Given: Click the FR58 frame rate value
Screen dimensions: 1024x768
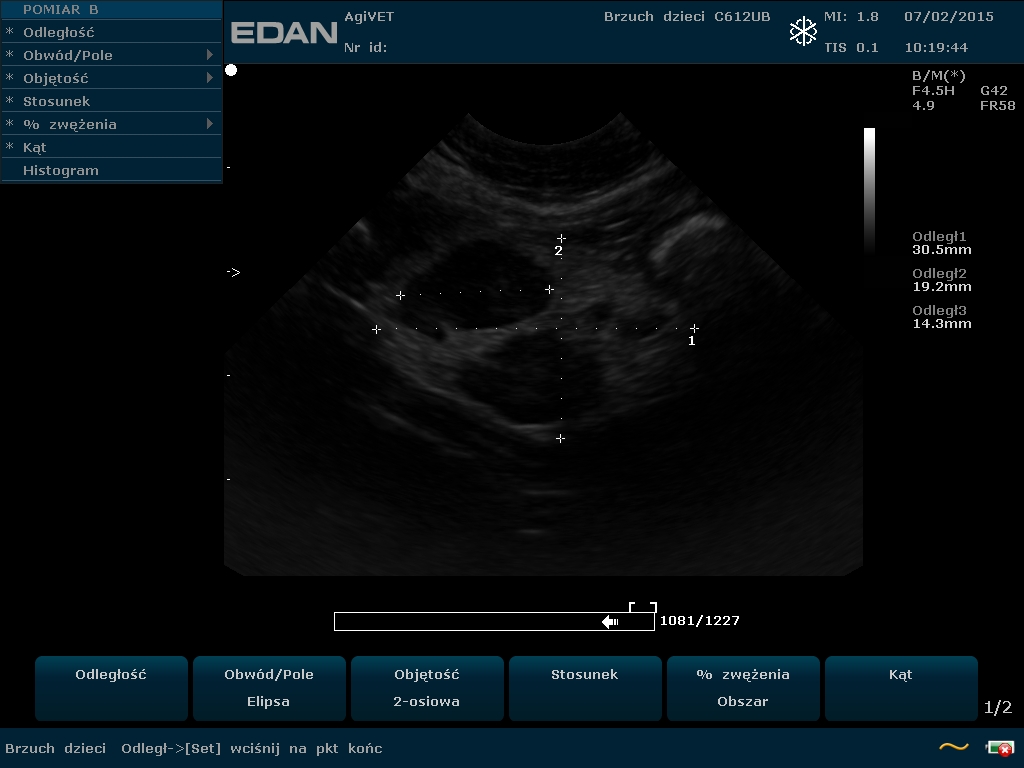Looking at the screenshot, I should click(997, 106).
